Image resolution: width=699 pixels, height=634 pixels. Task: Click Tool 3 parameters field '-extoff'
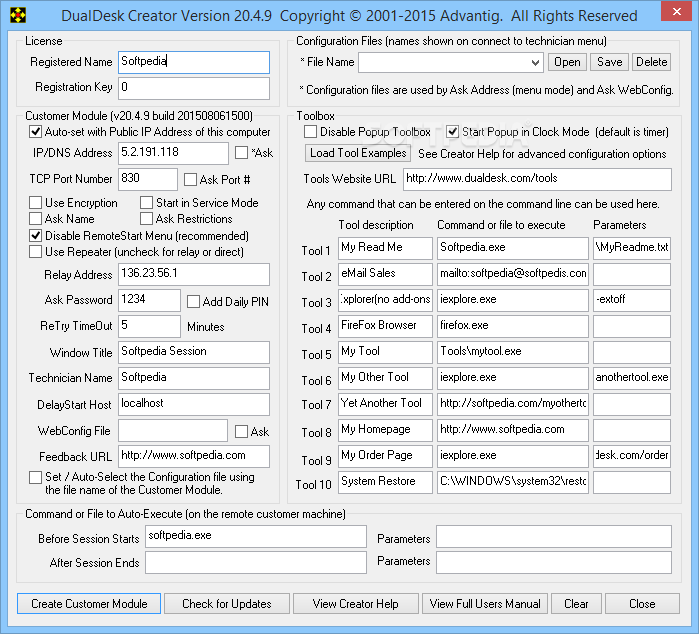632,300
